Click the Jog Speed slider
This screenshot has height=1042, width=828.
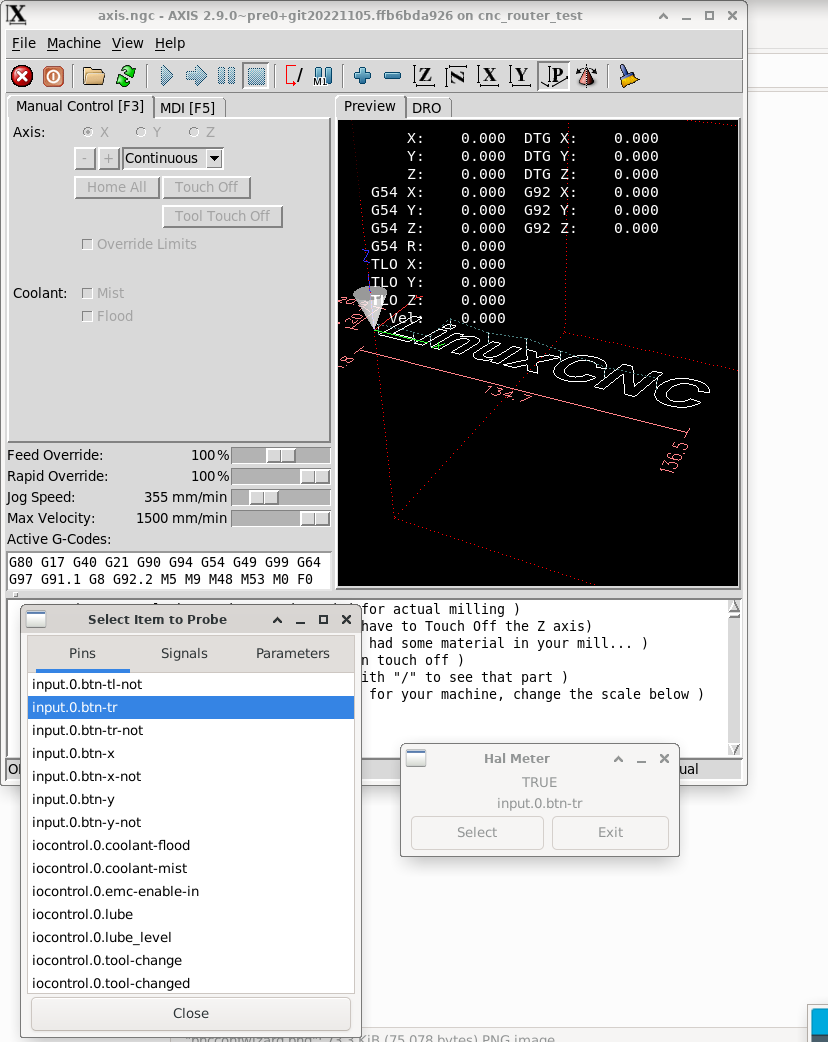point(280,497)
